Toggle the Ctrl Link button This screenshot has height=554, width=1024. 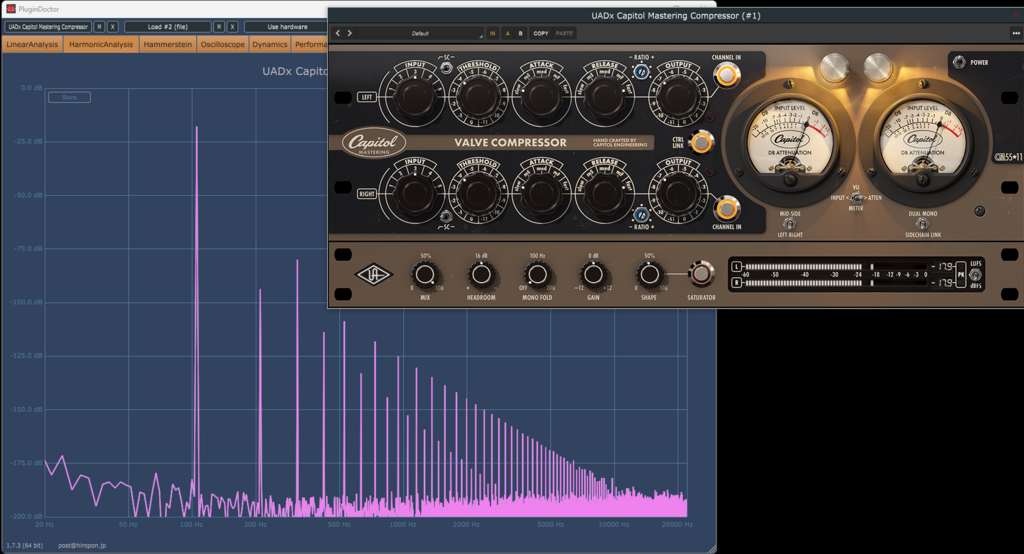point(701,142)
